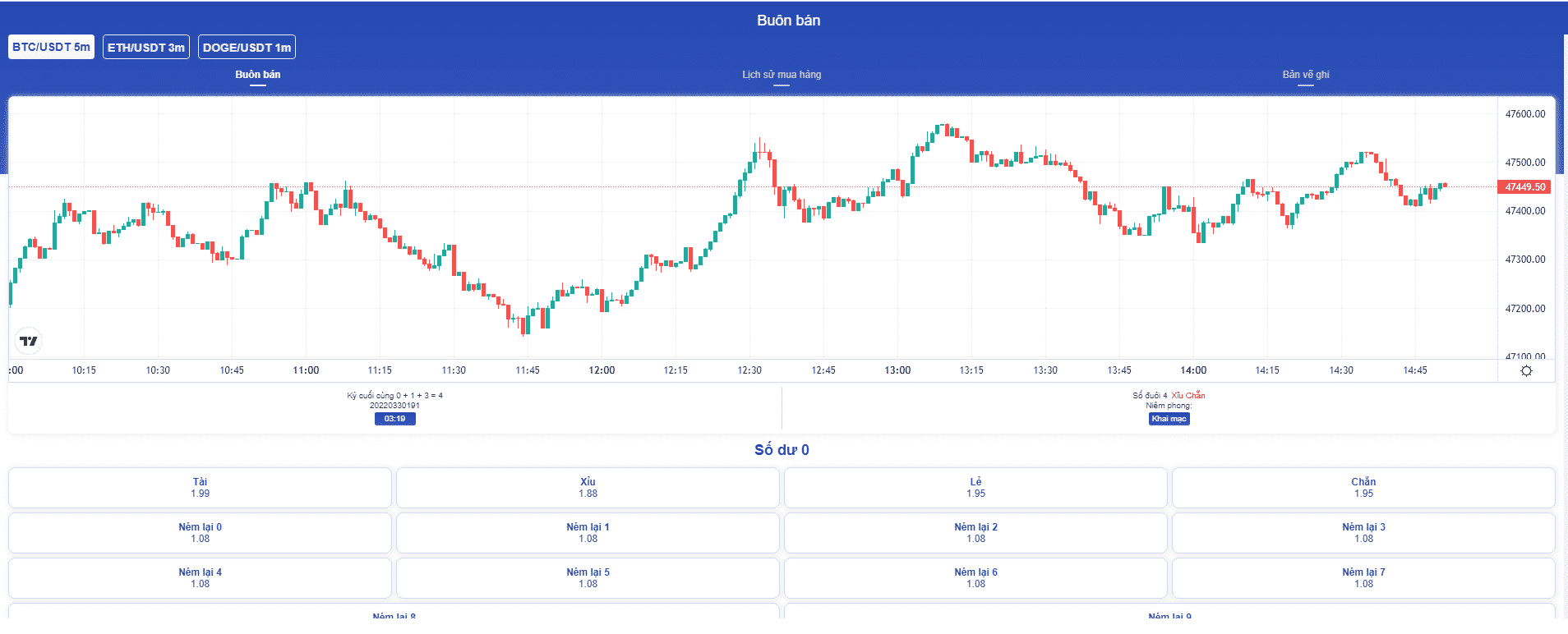Click the 14:00 time axis label
The image size is (1568, 634).
[x=1193, y=370]
